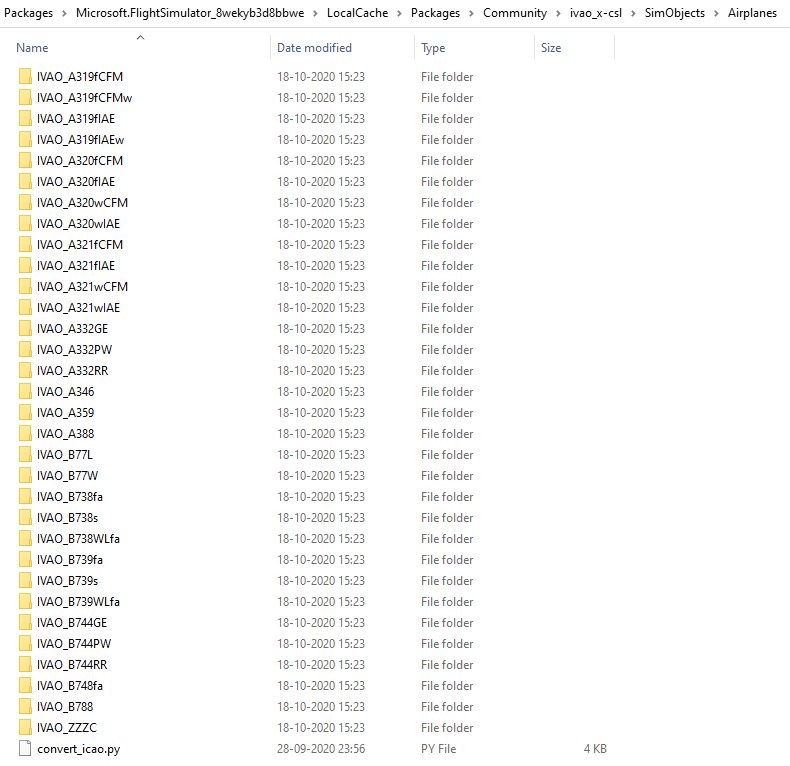Click the IVAO_A319fCFM folder icon

click(x=25, y=77)
